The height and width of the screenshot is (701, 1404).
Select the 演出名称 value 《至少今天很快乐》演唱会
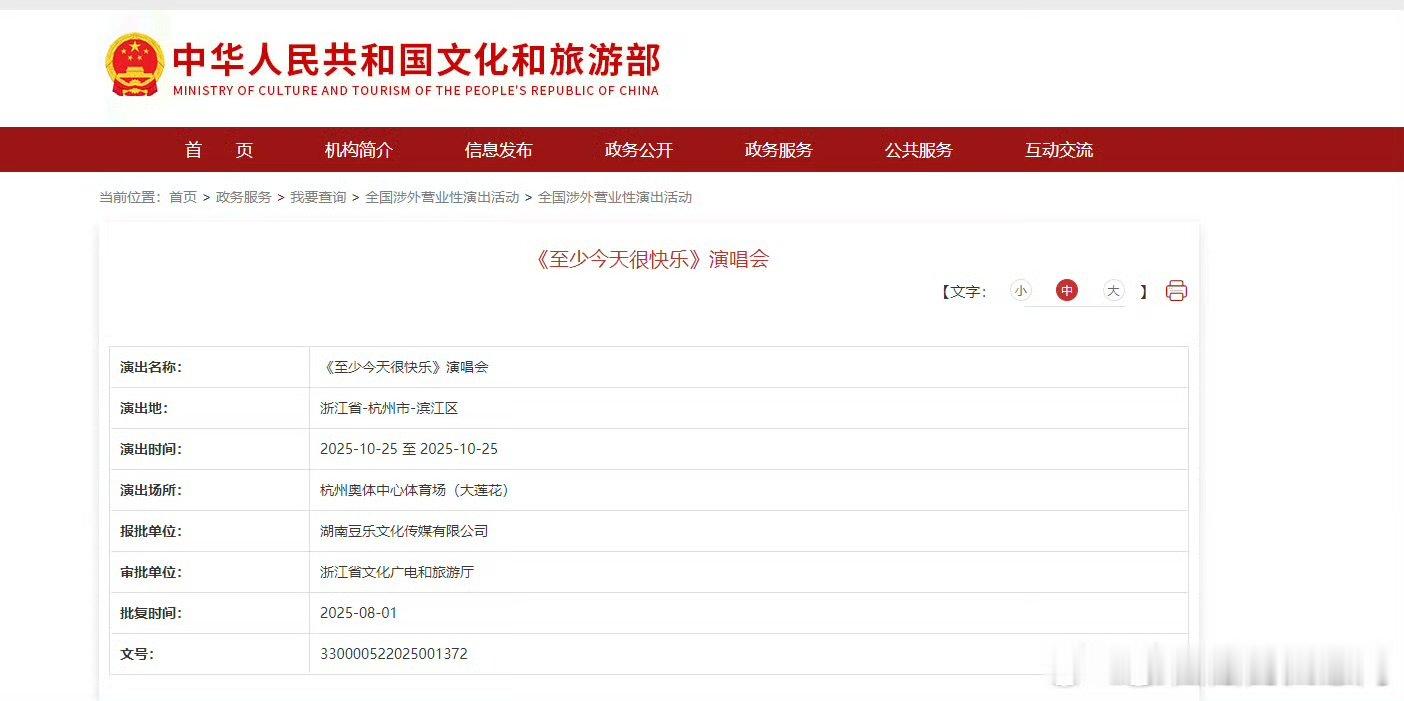coord(404,367)
